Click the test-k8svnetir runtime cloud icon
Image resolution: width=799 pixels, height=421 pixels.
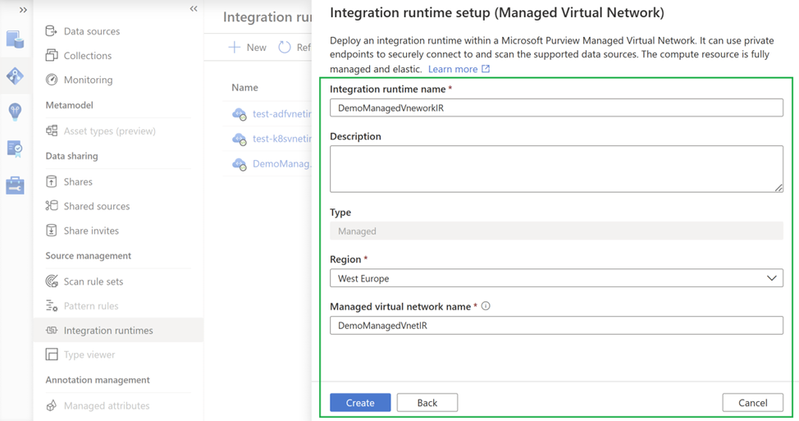[239, 139]
